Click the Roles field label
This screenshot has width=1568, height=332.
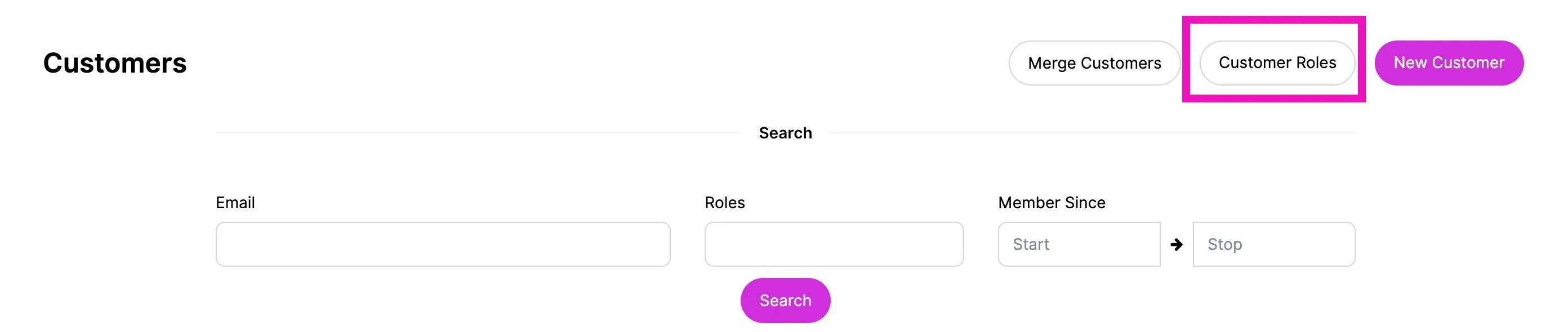(x=724, y=203)
